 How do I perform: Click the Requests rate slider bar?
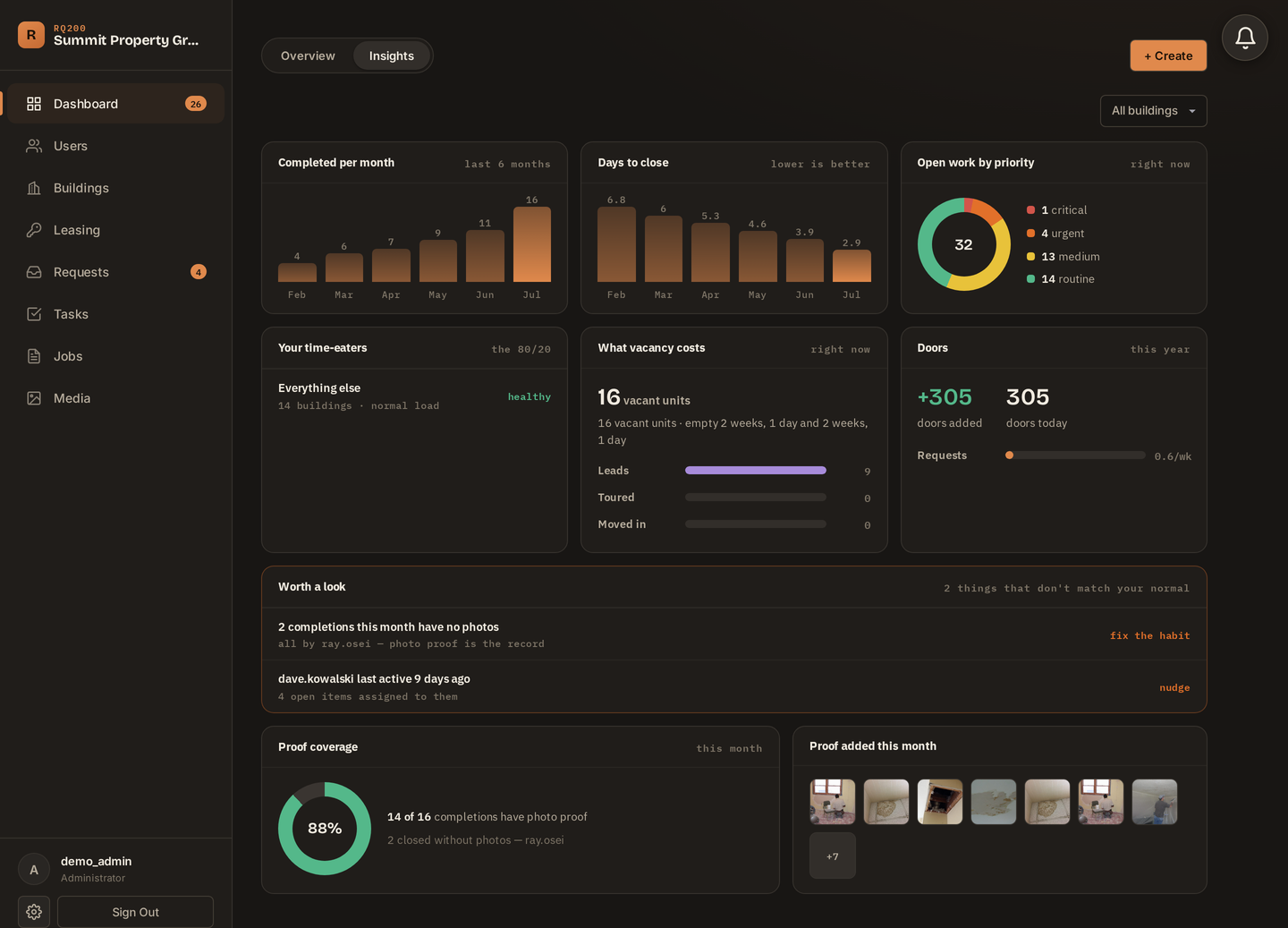pos(1075,455)
